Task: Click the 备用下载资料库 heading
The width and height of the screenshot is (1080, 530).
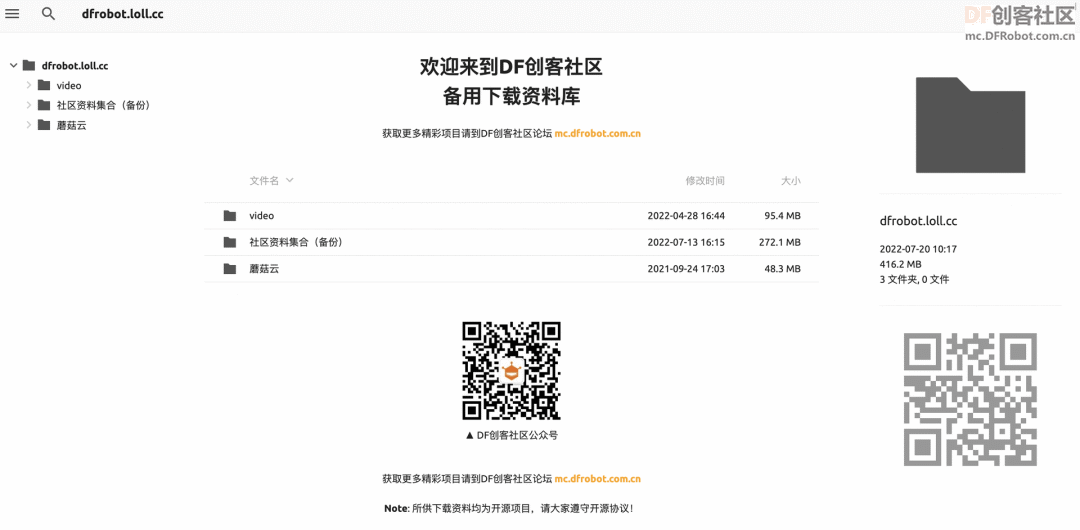Action: pos(512,96)
